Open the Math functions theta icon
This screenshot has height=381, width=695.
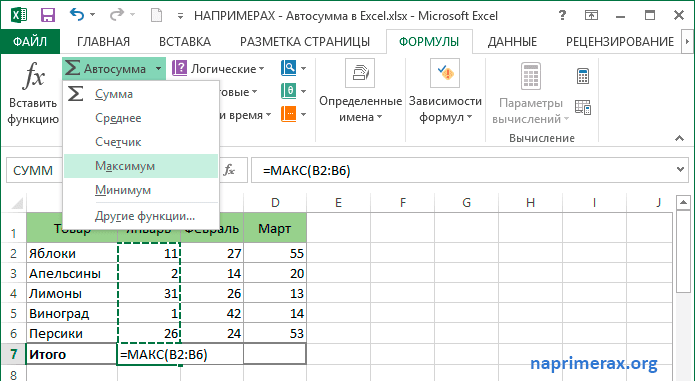[289, 91]
